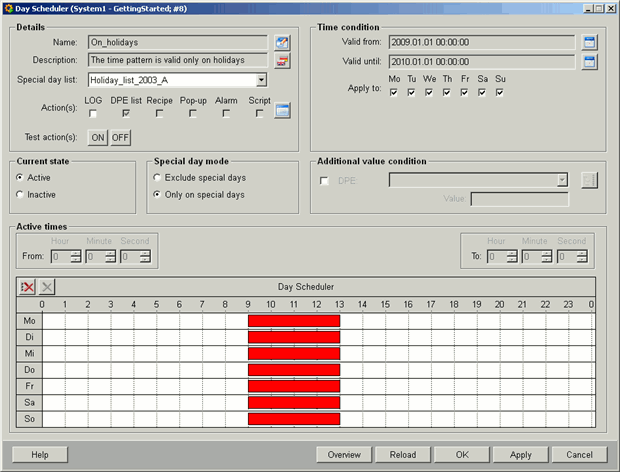The image size is (620, 472).
Task: Click the icon next to the Description field
Action: tap(283, 62)
